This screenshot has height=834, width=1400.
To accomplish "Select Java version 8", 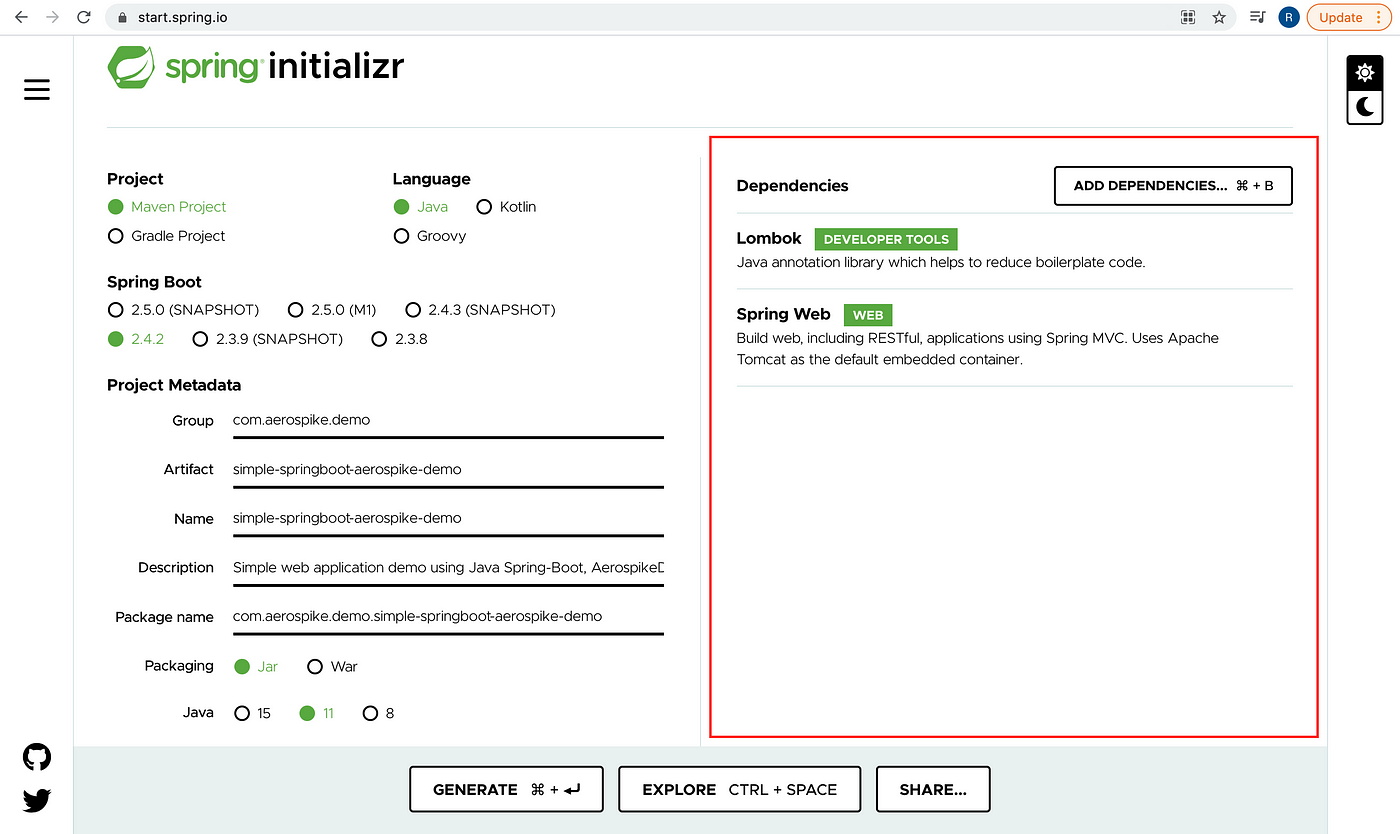I will [x=378, y=713].
